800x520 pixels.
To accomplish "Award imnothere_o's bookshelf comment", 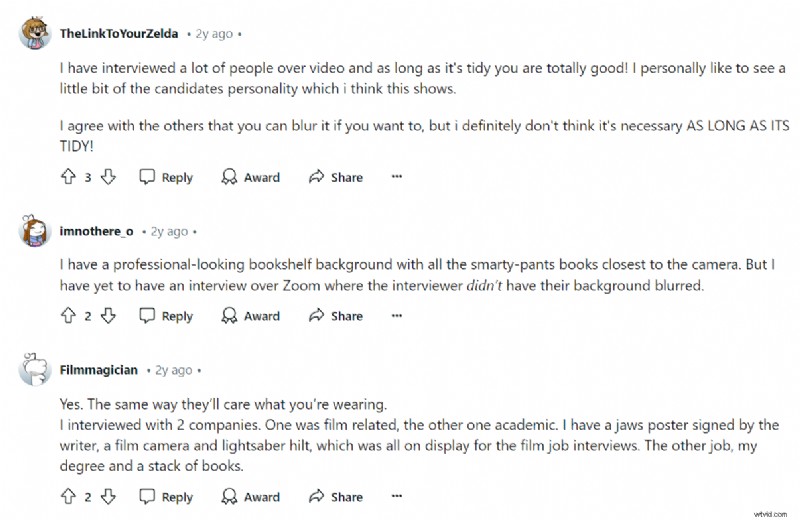I will [251, 316].
